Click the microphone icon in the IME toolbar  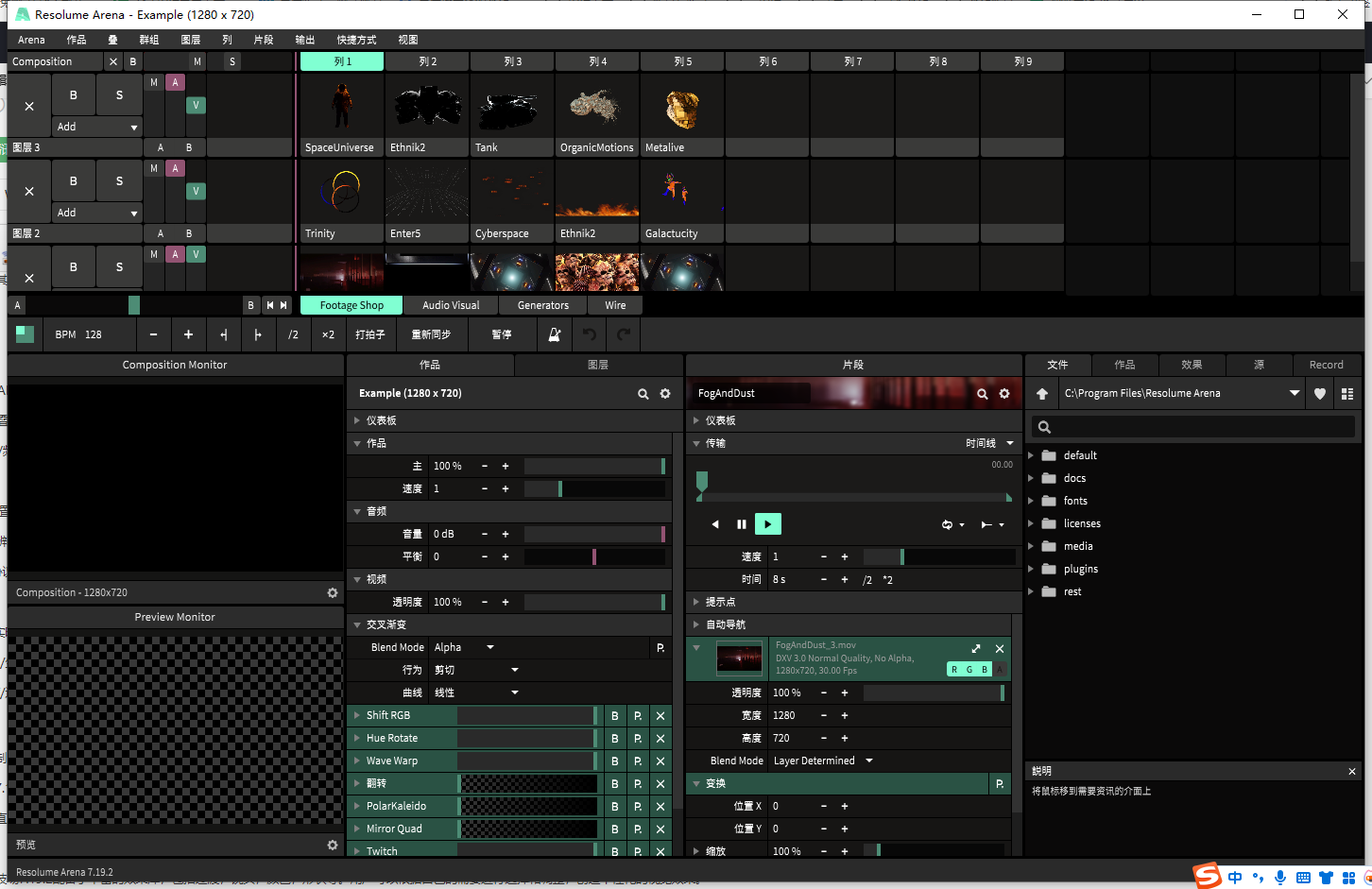1280,878
